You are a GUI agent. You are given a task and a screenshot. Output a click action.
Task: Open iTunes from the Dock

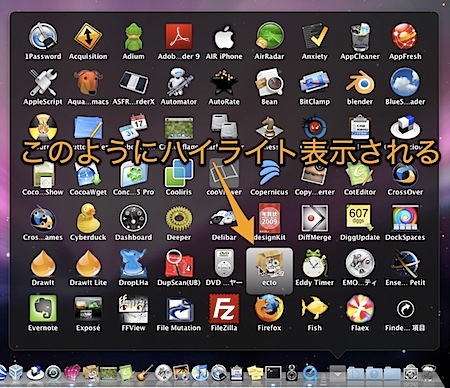tap(200, 373)
